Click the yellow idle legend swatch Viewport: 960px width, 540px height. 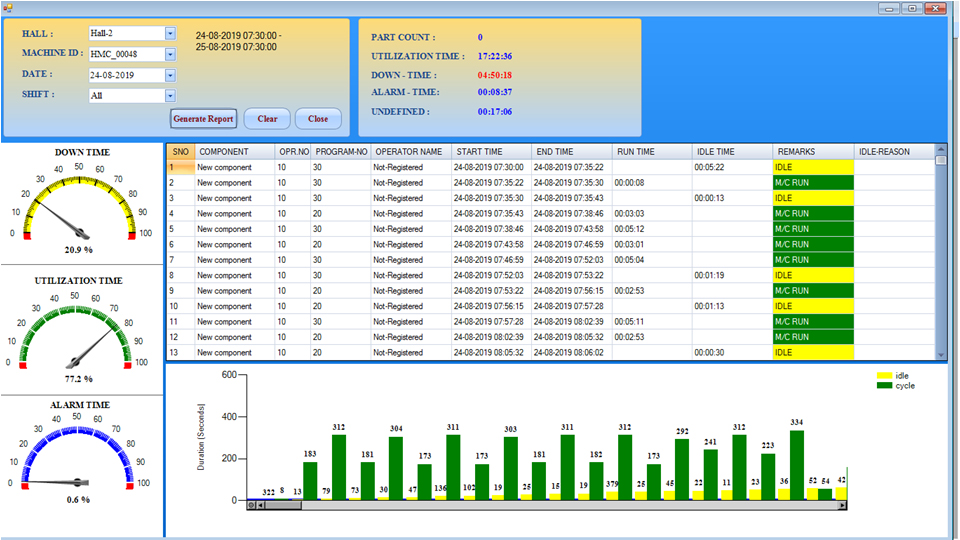point(884,376)
